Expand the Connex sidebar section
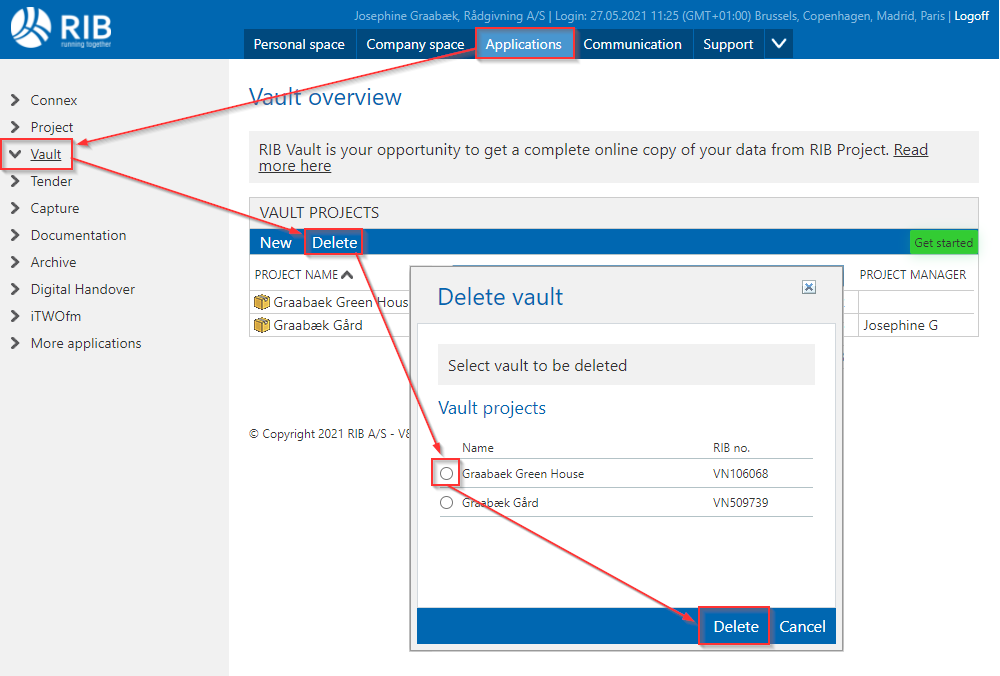 [x=15, y=100]
